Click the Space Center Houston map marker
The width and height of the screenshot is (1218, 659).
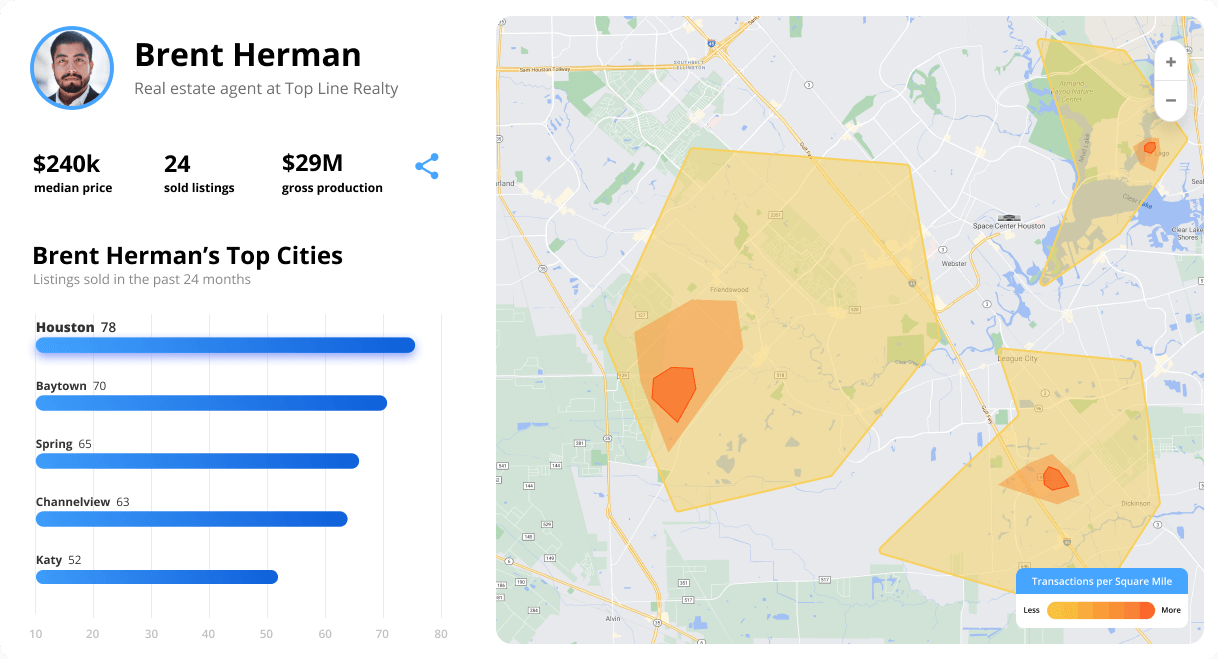click(1008, 218)
